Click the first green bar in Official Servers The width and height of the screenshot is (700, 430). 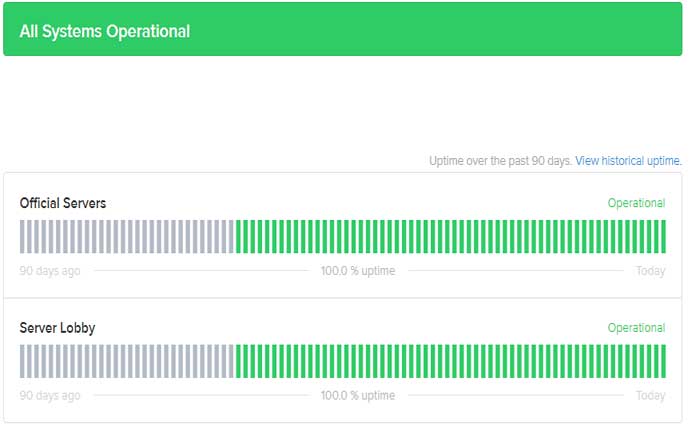coord(238,236)
